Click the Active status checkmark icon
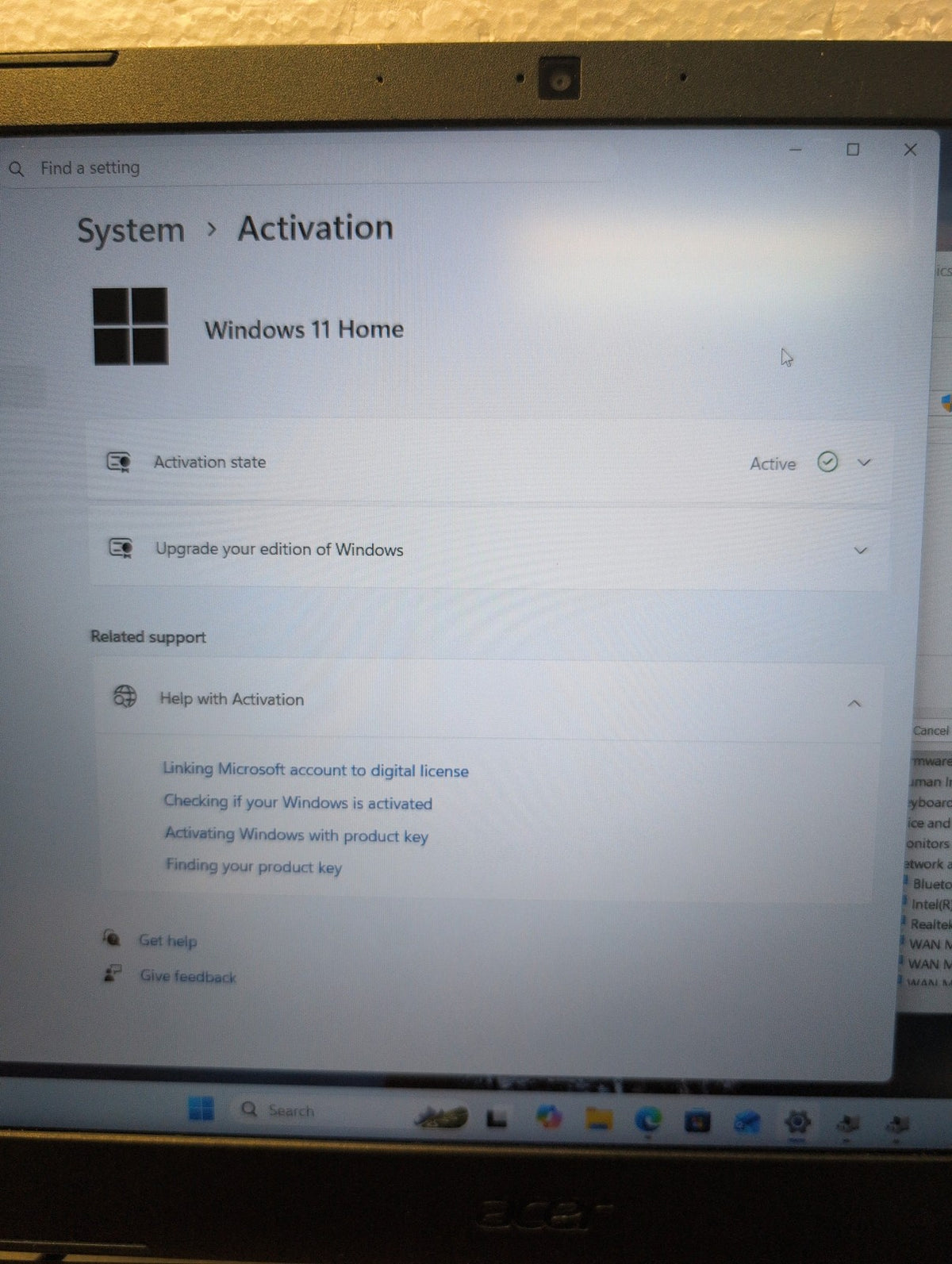Screen dimensions: 952x1264 point(827,462)
